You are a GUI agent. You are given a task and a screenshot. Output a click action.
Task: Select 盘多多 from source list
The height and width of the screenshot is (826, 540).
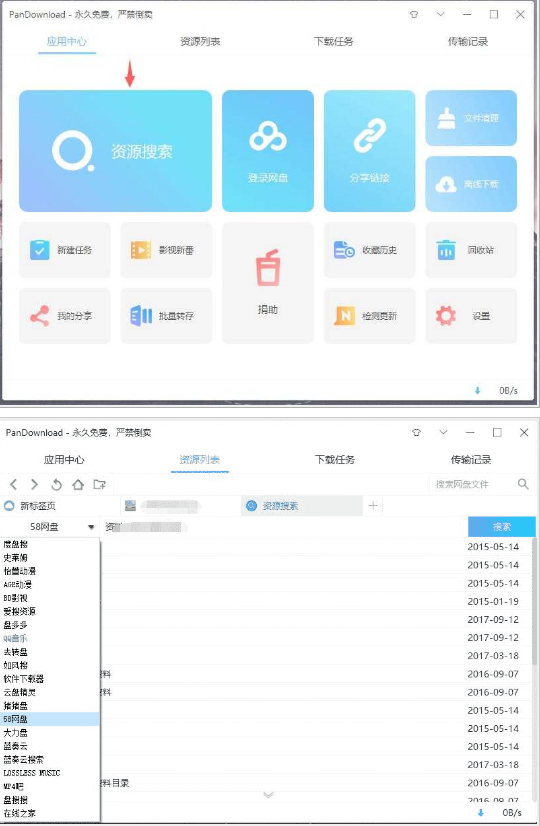[50, 625]
